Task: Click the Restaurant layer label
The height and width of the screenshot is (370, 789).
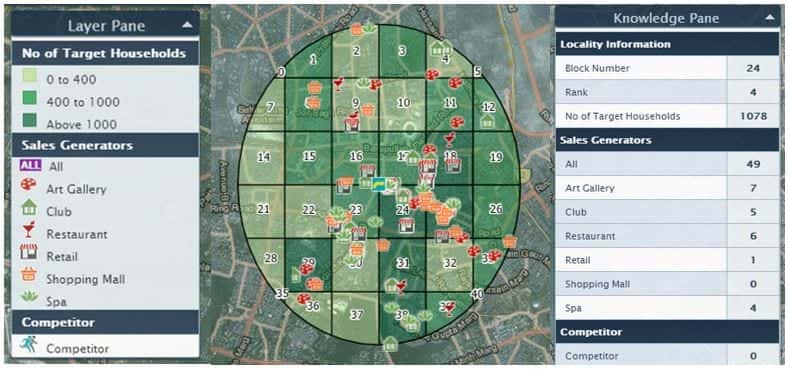Action: [76, 234]
